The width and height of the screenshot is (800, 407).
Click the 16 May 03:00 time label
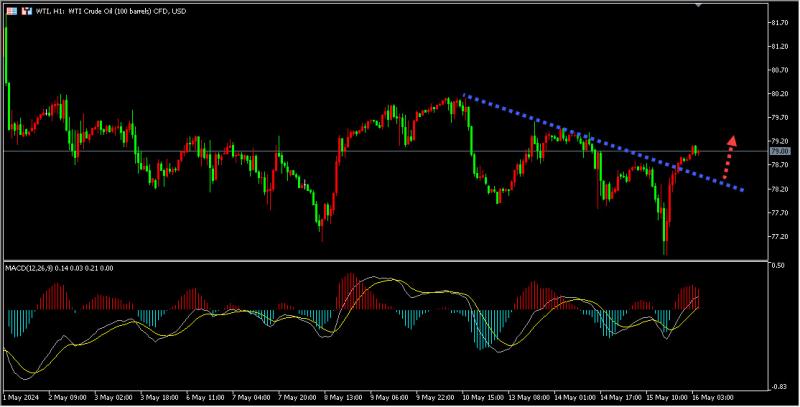[x=713, y=397]
